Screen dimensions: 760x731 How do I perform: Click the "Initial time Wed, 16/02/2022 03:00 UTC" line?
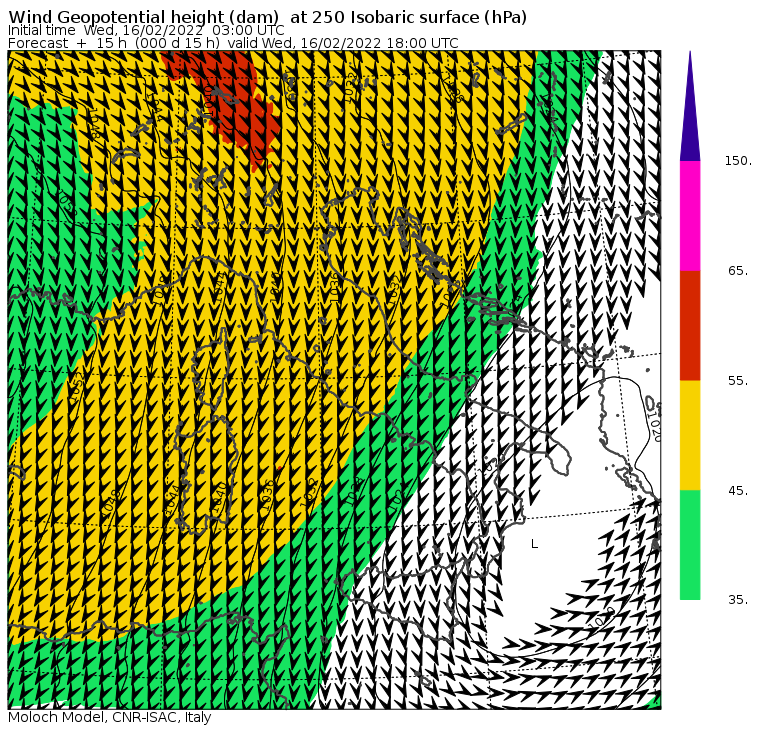pyautogui.click(x=146, y=31)
